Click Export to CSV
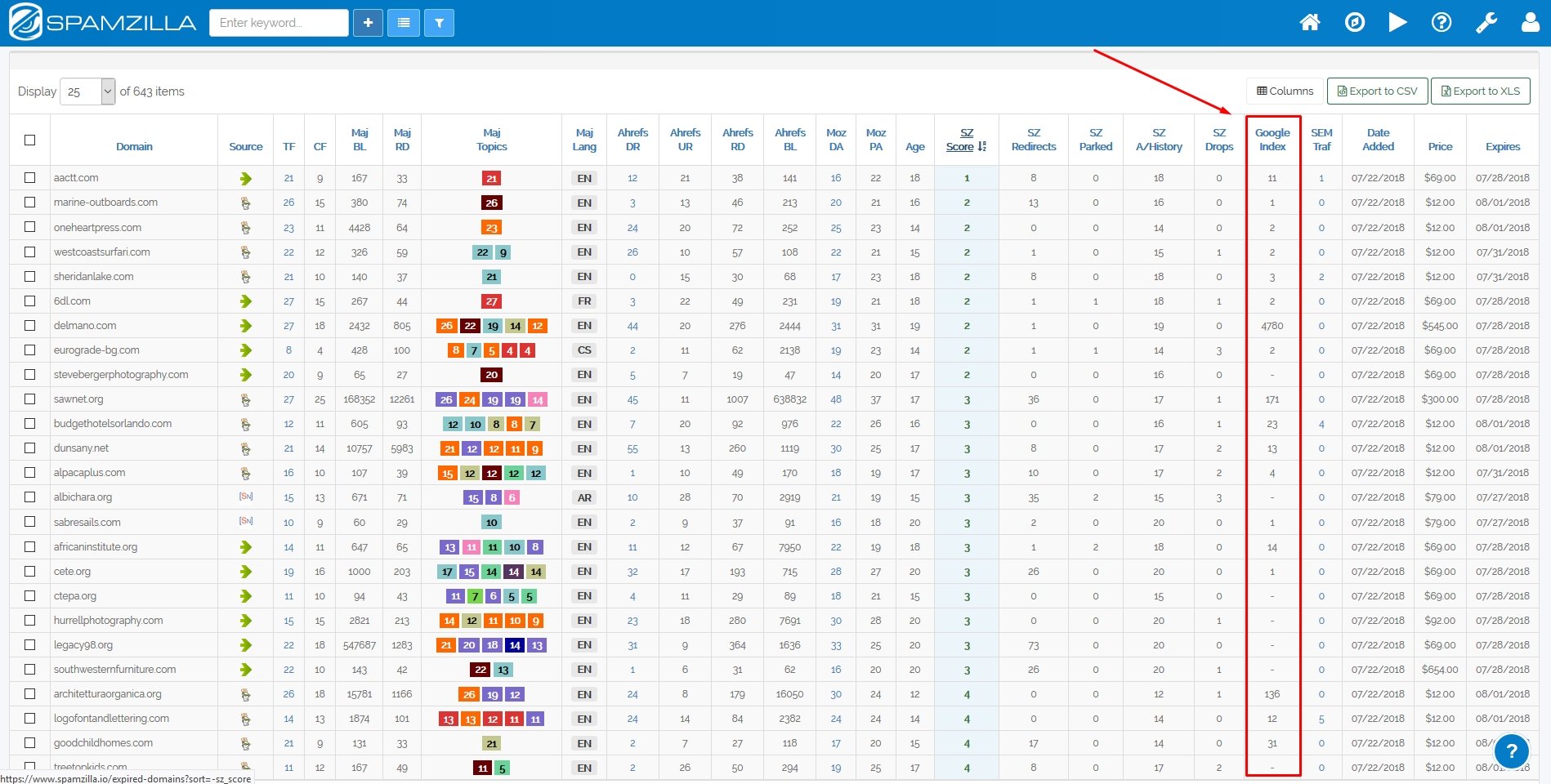 click(1378, 91)
